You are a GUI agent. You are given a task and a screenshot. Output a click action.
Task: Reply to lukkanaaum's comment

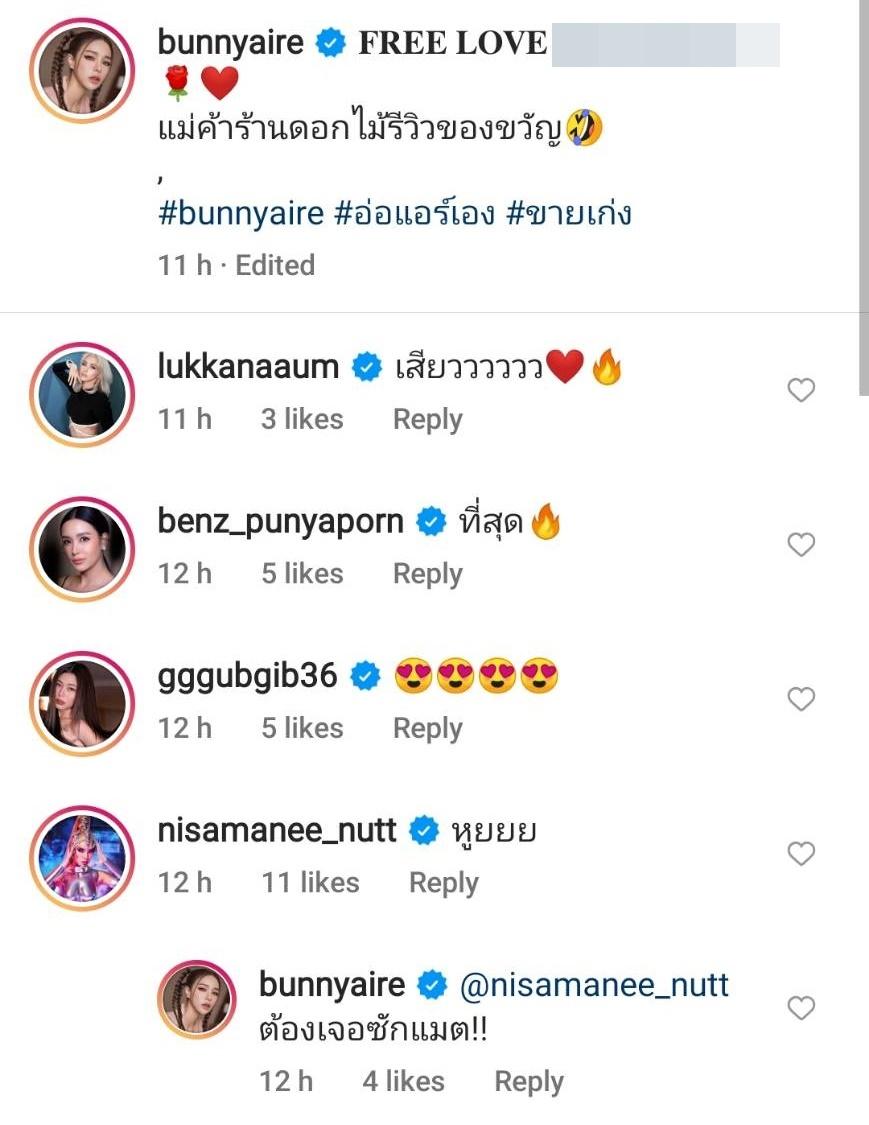[x=427, y=420]
